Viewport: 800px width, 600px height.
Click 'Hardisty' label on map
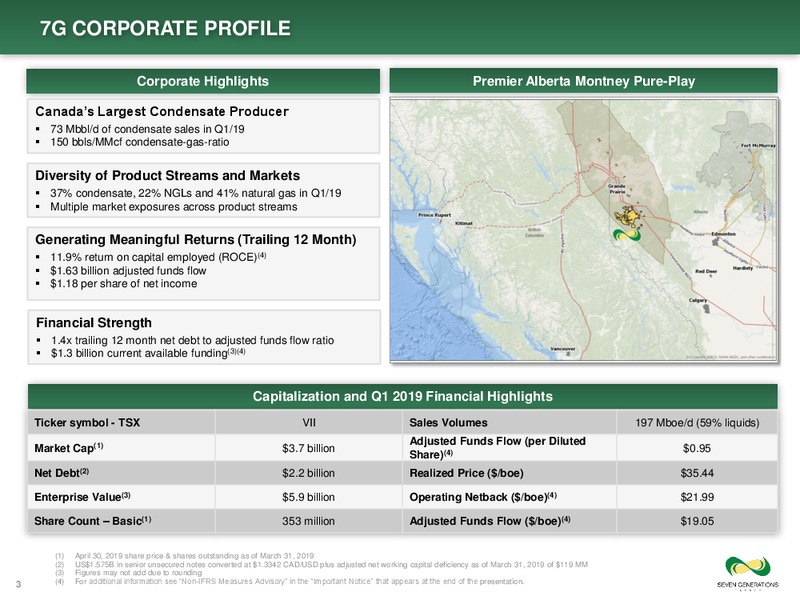743,268
